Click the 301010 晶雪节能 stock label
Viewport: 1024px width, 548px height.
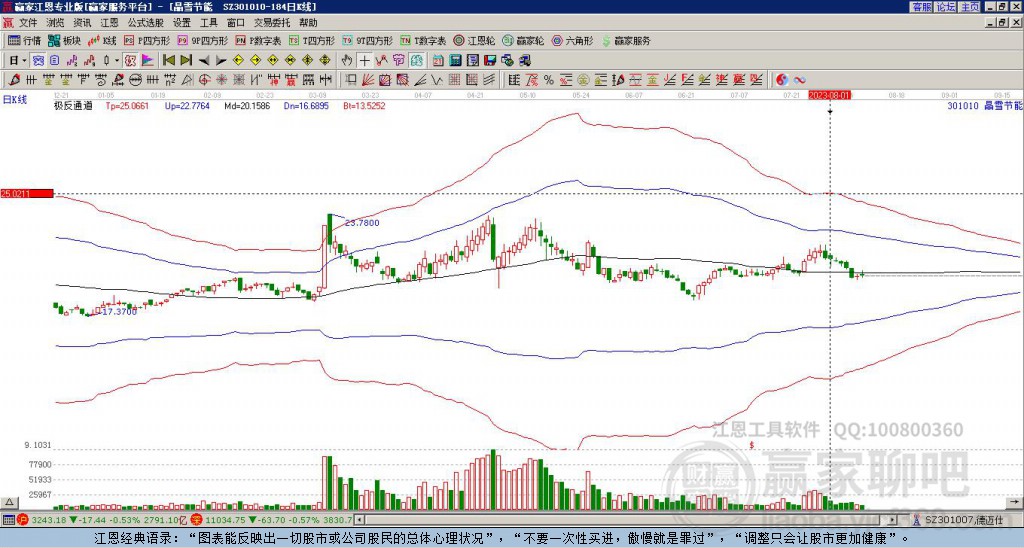985,105
